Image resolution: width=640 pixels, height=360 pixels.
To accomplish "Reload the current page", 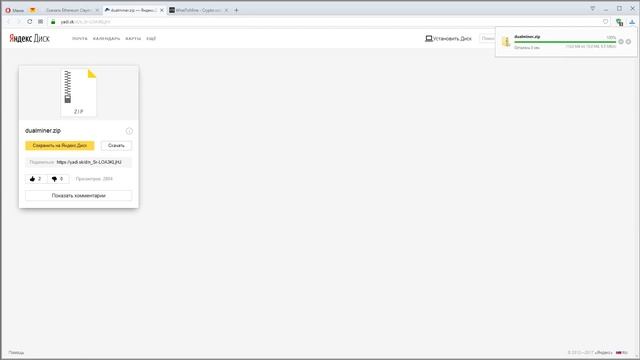I will pos(29,22).
